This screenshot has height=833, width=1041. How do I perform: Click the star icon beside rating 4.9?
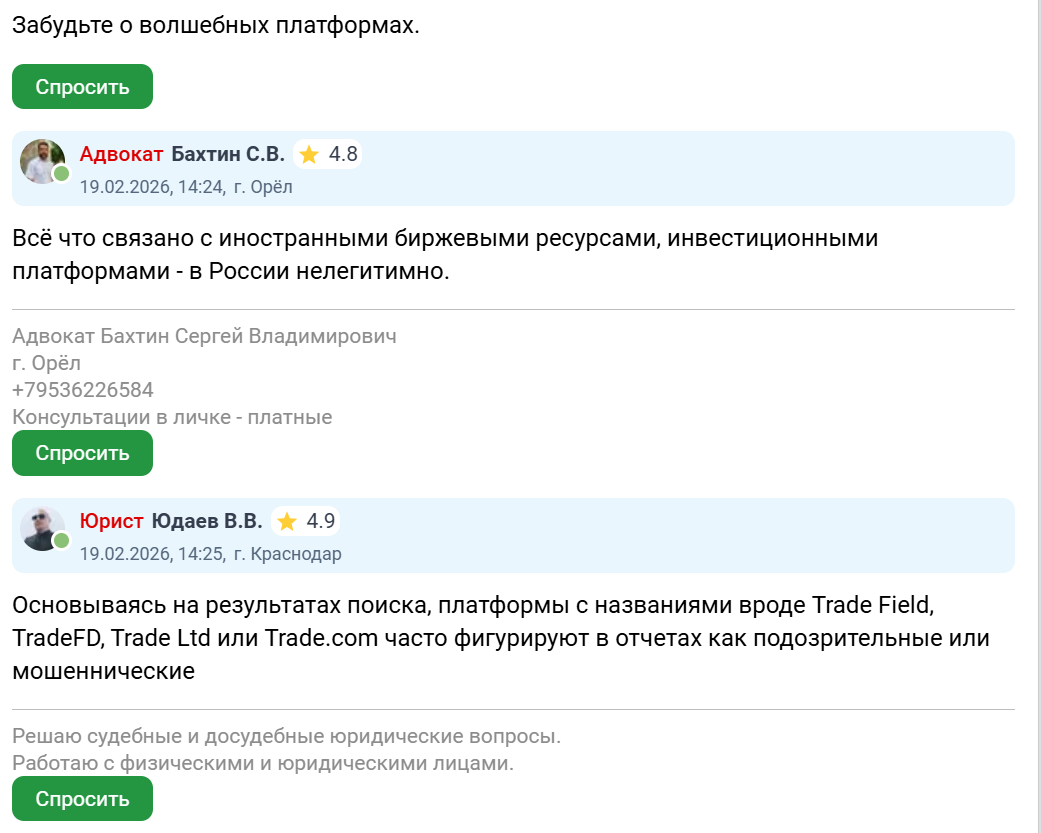click(287, 521)
